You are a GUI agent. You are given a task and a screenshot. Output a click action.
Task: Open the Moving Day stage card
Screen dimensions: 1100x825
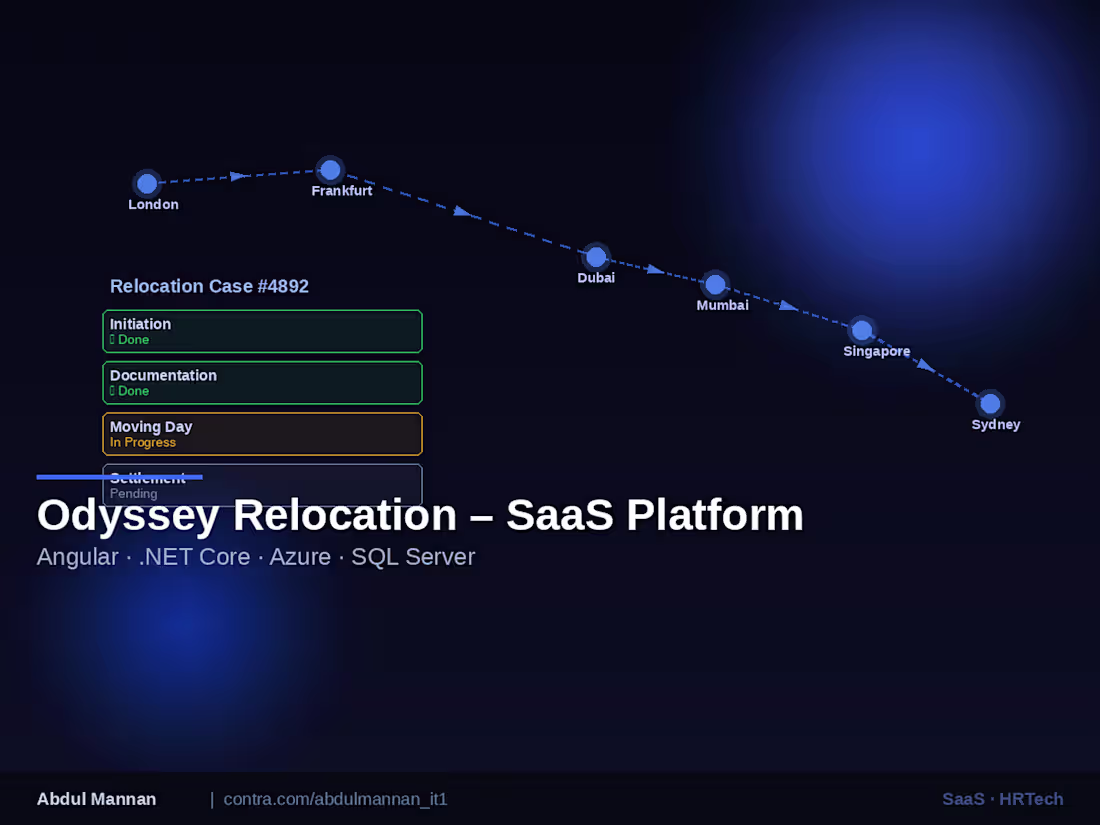click(x=262, y=434)
